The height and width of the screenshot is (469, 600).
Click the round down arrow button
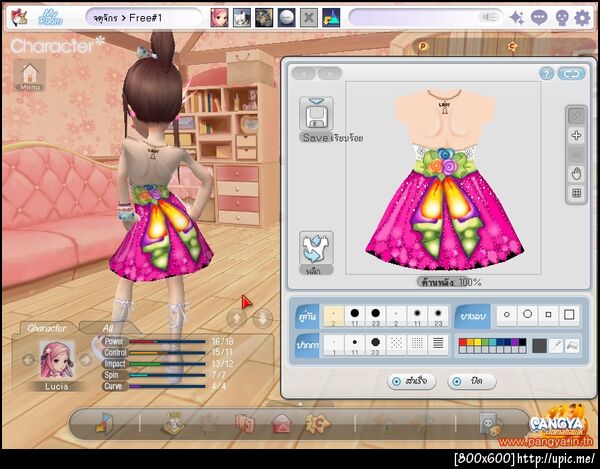point(262,318)
